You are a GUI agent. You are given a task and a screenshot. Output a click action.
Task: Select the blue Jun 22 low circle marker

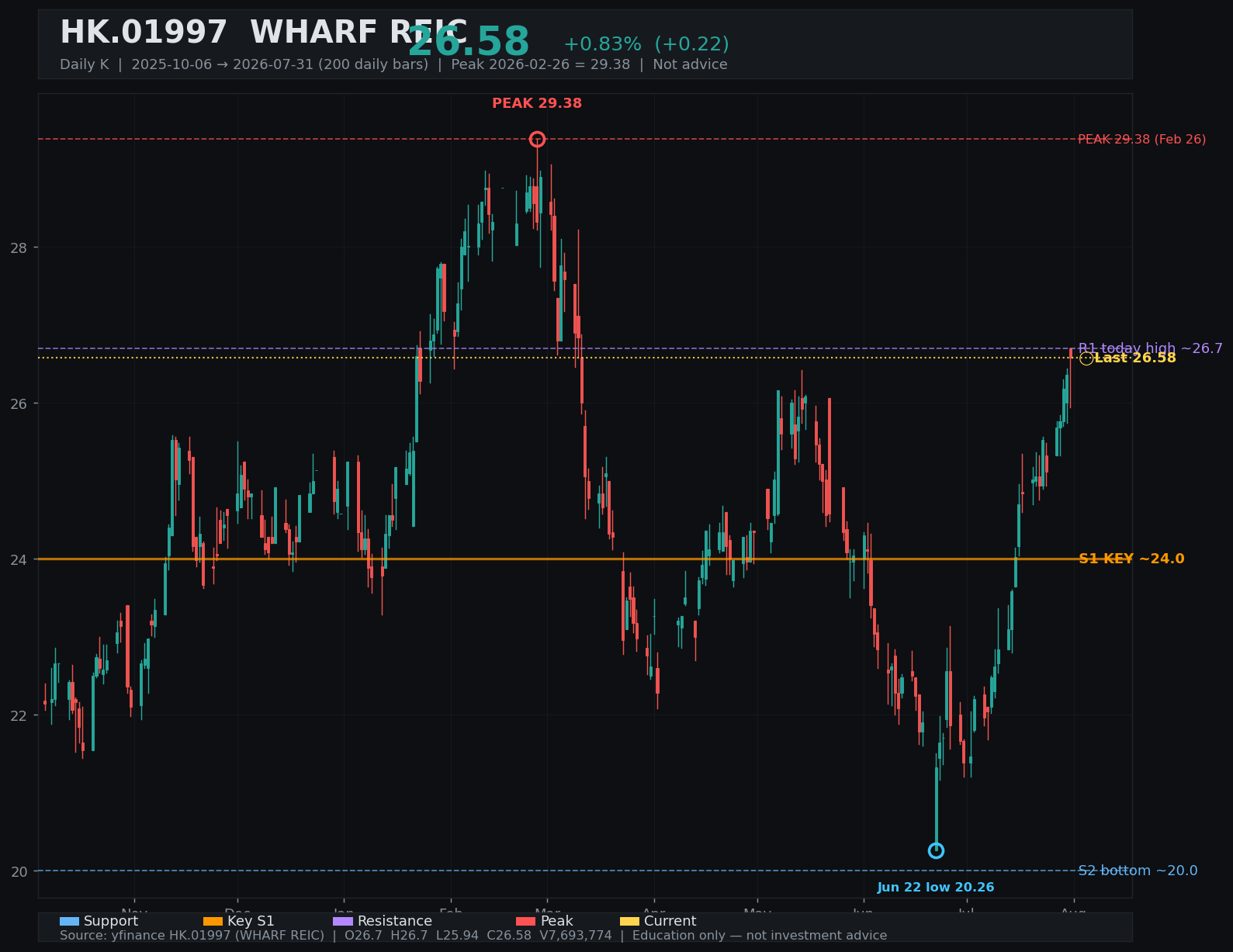coord(937,851)
